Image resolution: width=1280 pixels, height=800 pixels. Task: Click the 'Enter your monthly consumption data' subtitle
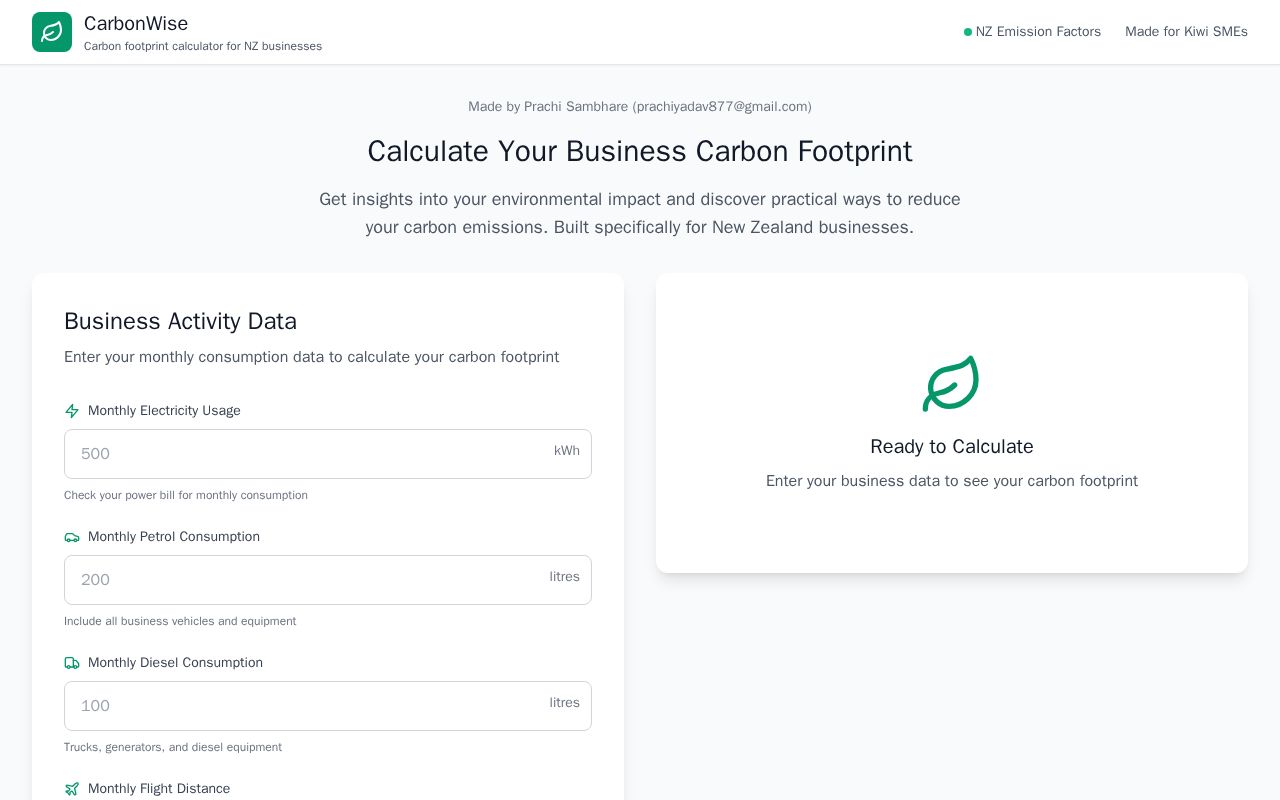[x=312, y=357]
